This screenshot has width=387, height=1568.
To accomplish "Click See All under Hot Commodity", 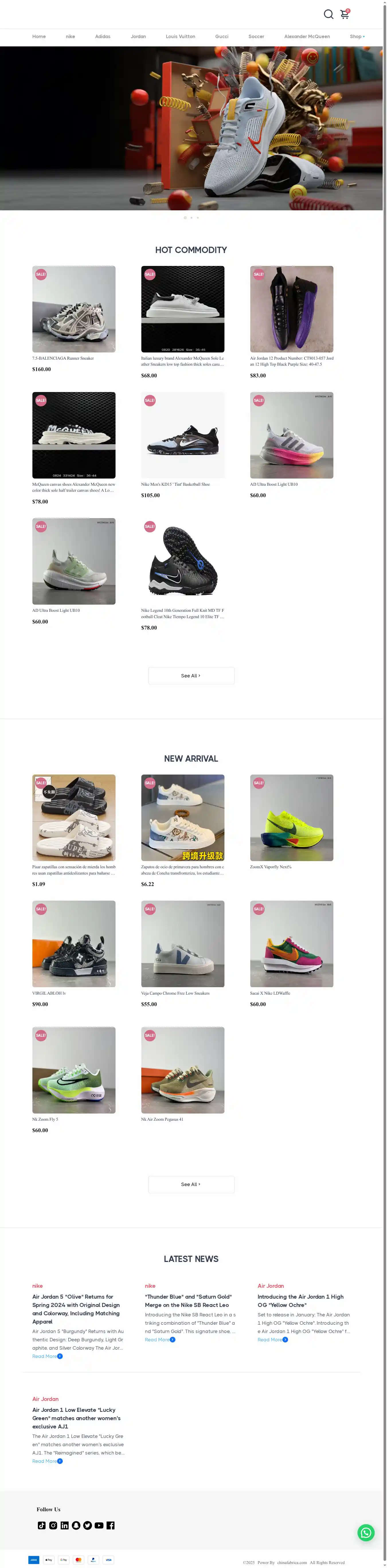I will (191, 676).
